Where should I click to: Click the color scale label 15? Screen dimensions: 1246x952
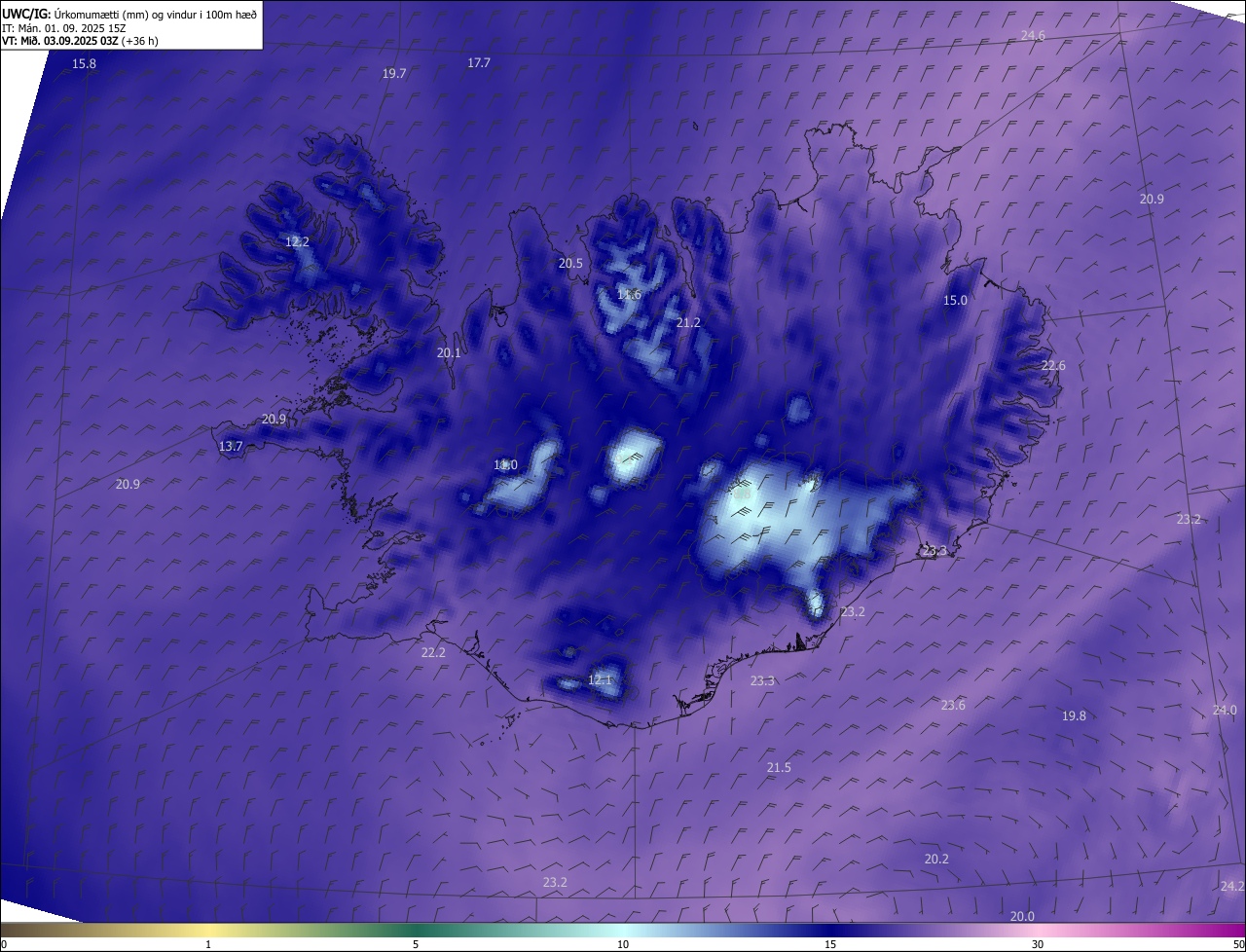830,945
